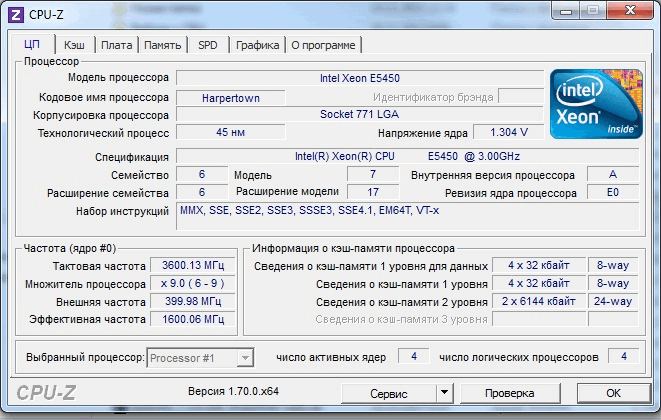Click the instruction set list starting with MMX
The image size is (661, 420).
pyautogui.click(x=408, y=216)
